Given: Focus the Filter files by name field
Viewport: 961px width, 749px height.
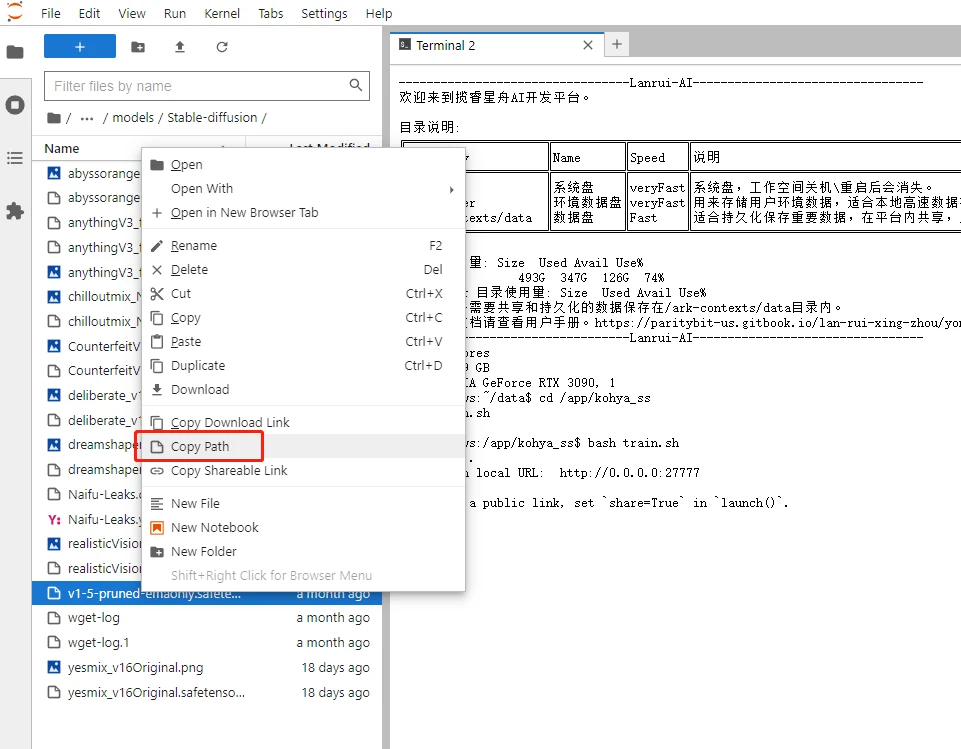Looking at the screenshot, I should [x=207, y=86].
